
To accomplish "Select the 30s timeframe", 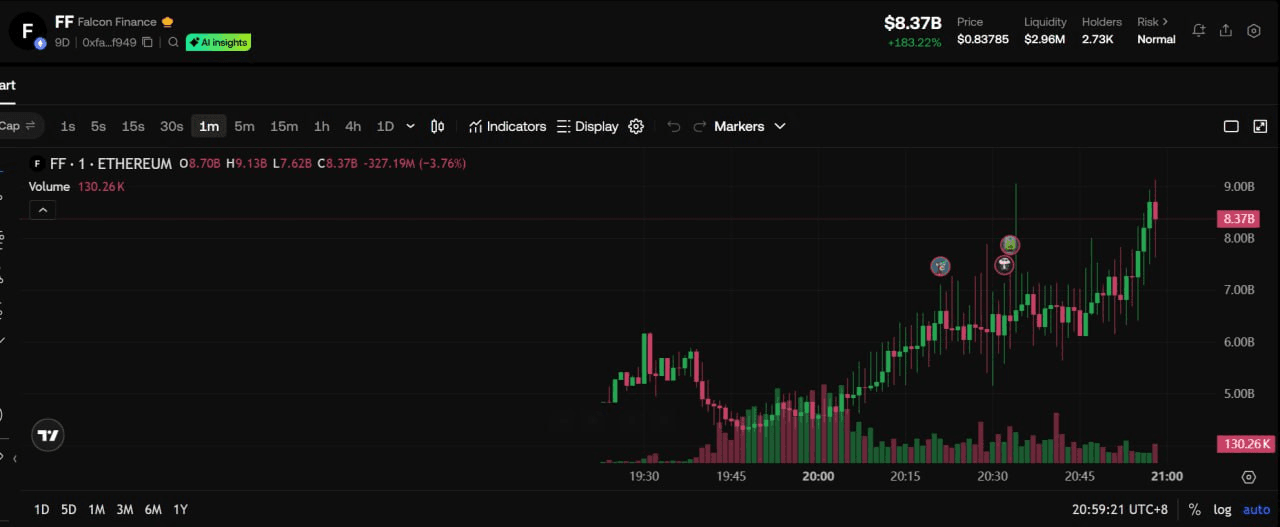I will pos(172,126).
